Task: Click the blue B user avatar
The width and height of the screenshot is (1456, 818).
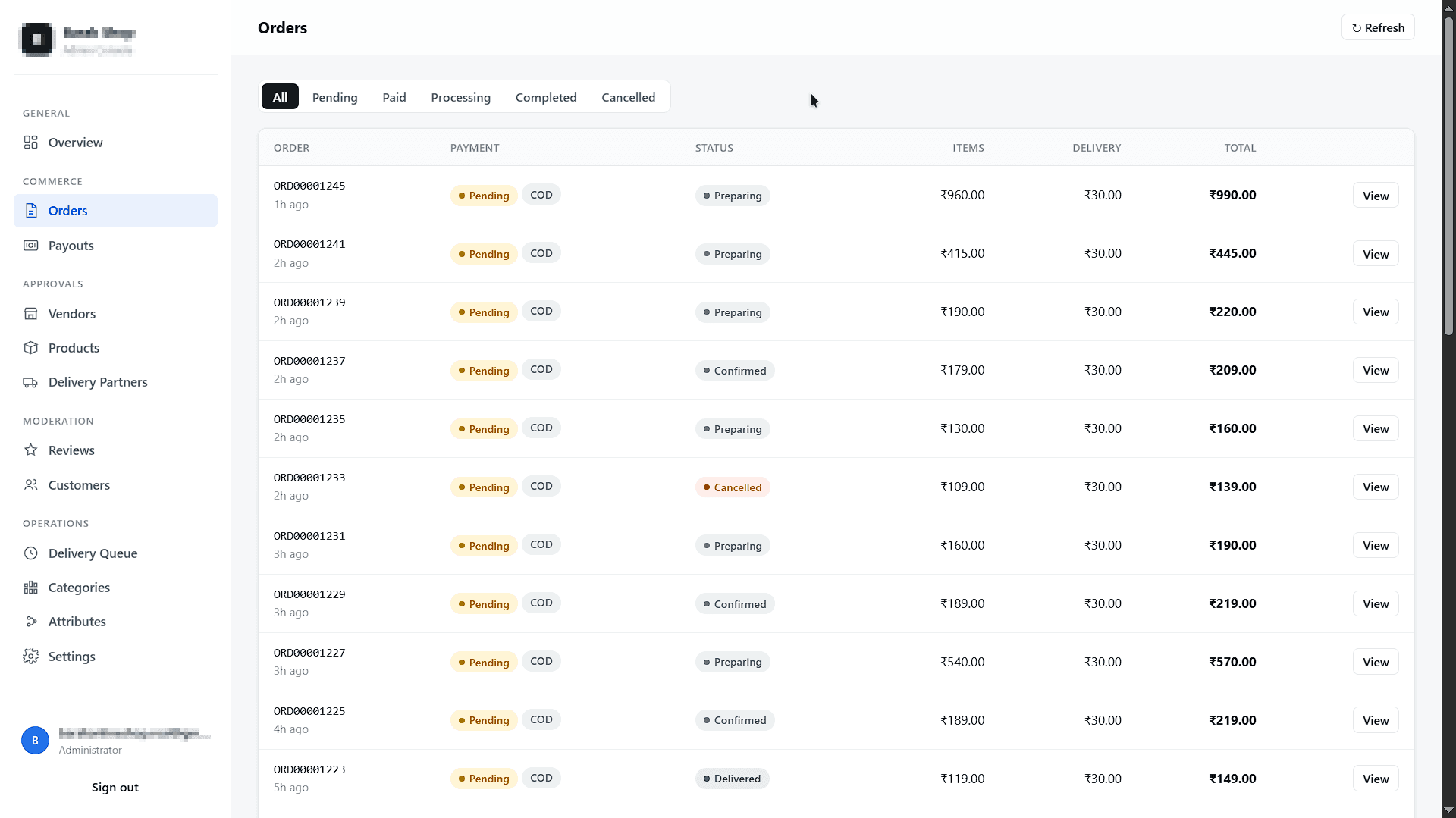Action: [x=35, y=741]
